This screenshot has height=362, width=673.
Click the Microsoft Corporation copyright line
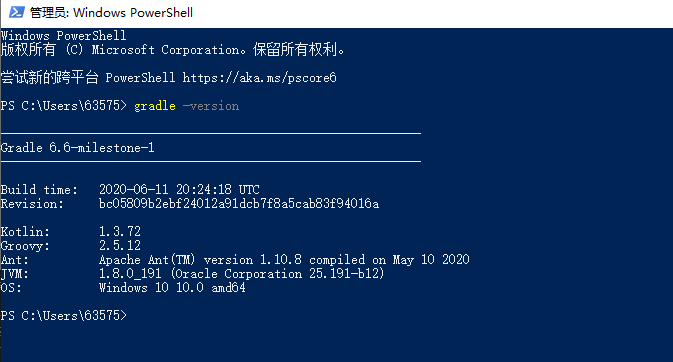173,50
